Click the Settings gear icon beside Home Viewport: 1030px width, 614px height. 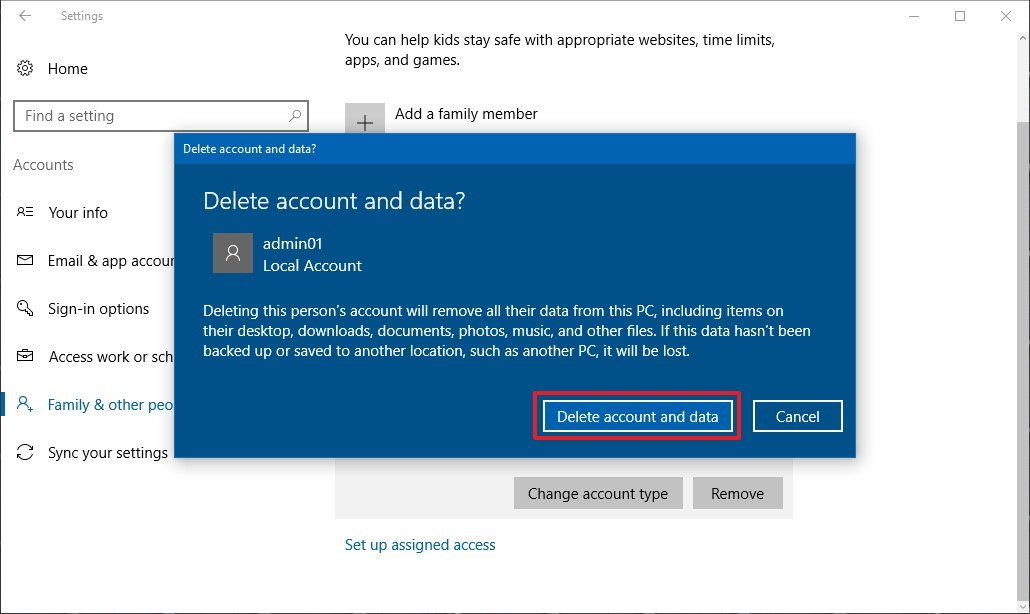[x=25, y=68]
